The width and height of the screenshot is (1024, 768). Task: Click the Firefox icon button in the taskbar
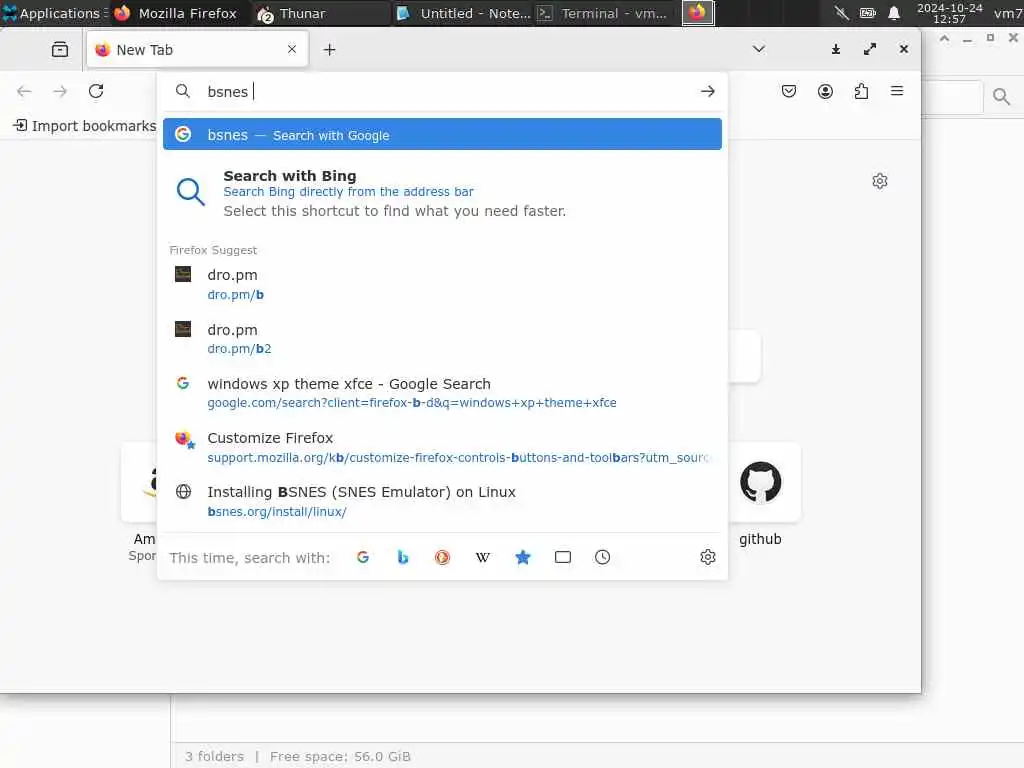pyautogui.click(x=698, y=12)
